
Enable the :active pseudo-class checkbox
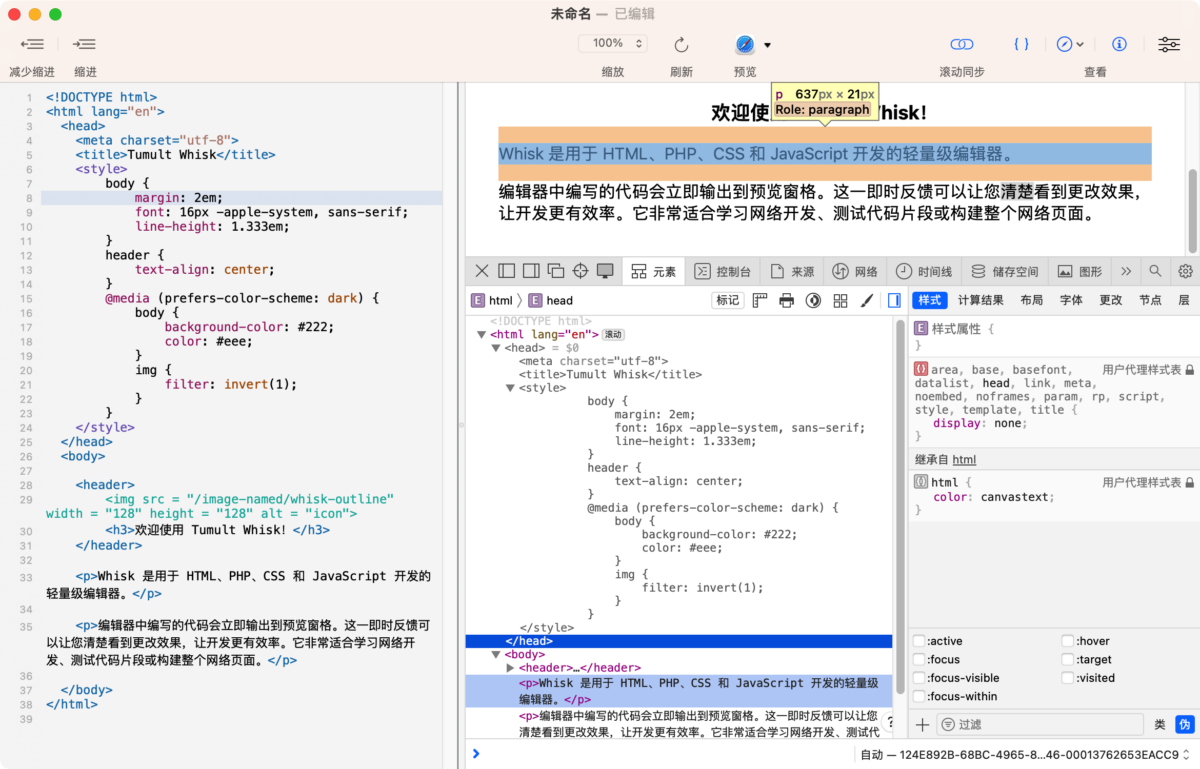[x=919, y=641]
